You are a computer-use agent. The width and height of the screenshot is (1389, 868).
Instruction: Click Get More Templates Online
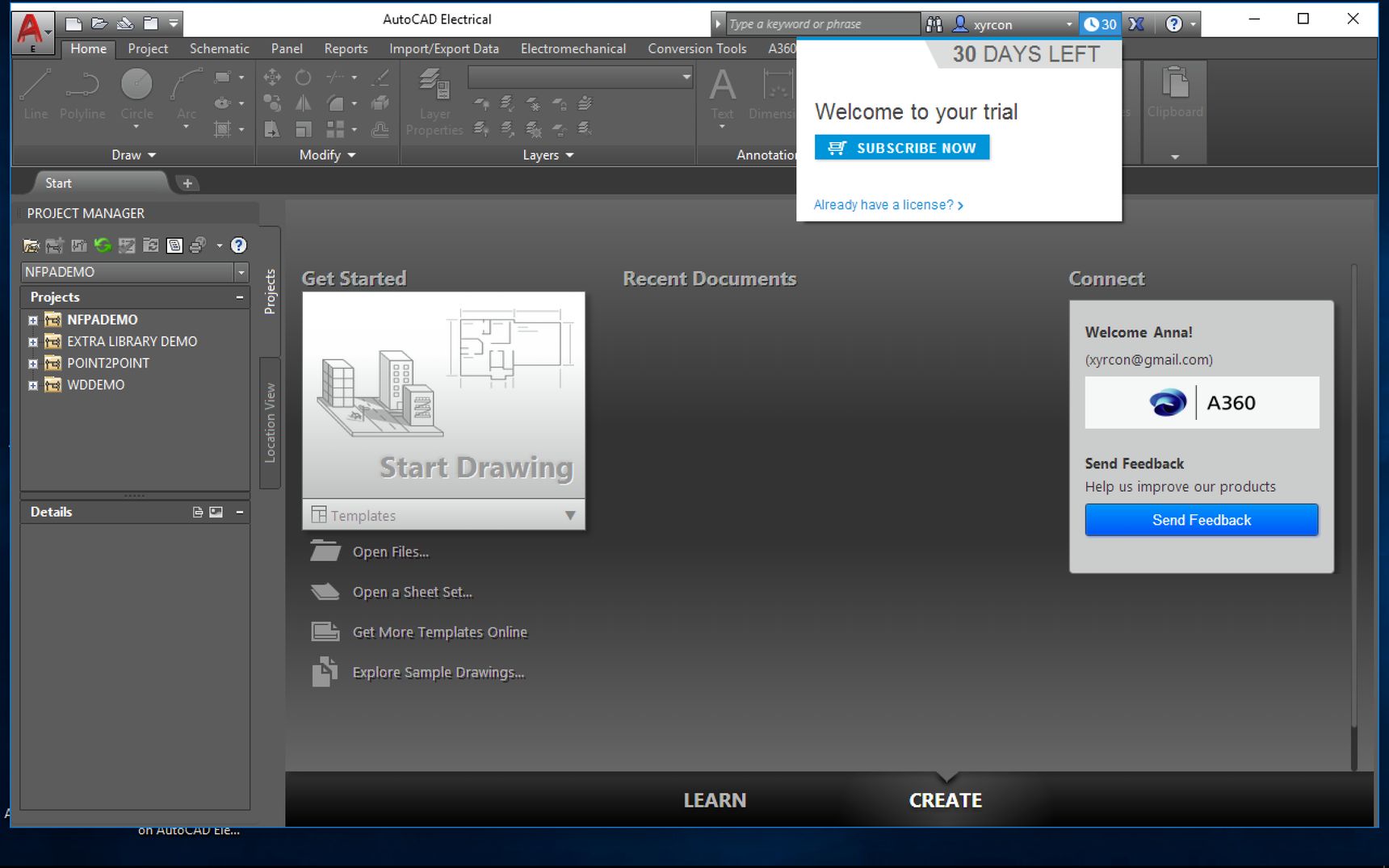coord(440,632)
